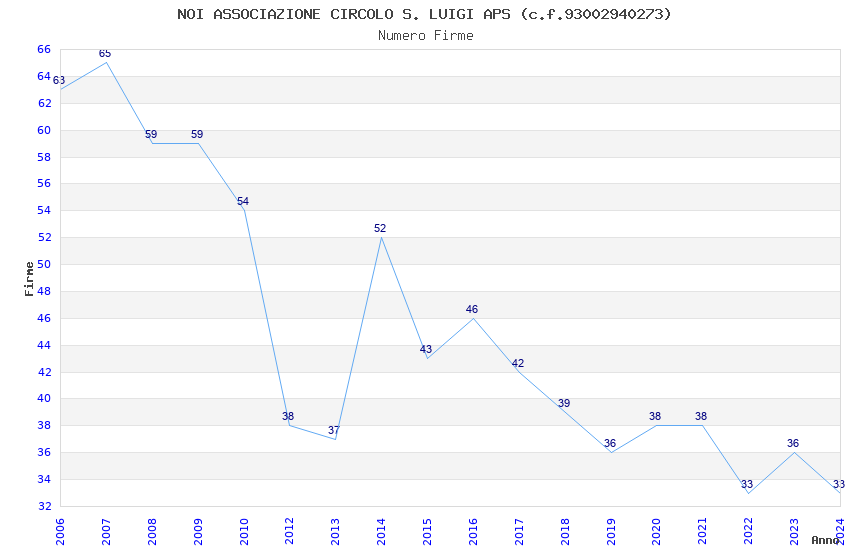Click y-axis tick value 62

point(44,103)
